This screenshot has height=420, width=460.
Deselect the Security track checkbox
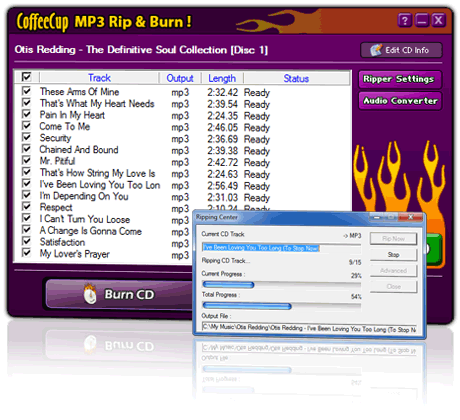26,137
